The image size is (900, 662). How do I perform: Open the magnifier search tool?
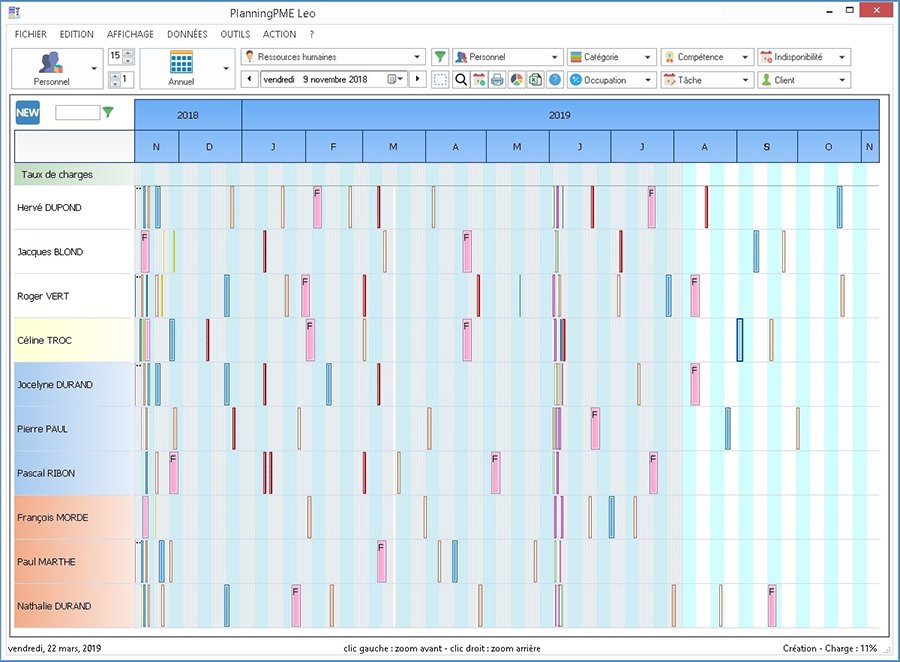coord(461,80)
